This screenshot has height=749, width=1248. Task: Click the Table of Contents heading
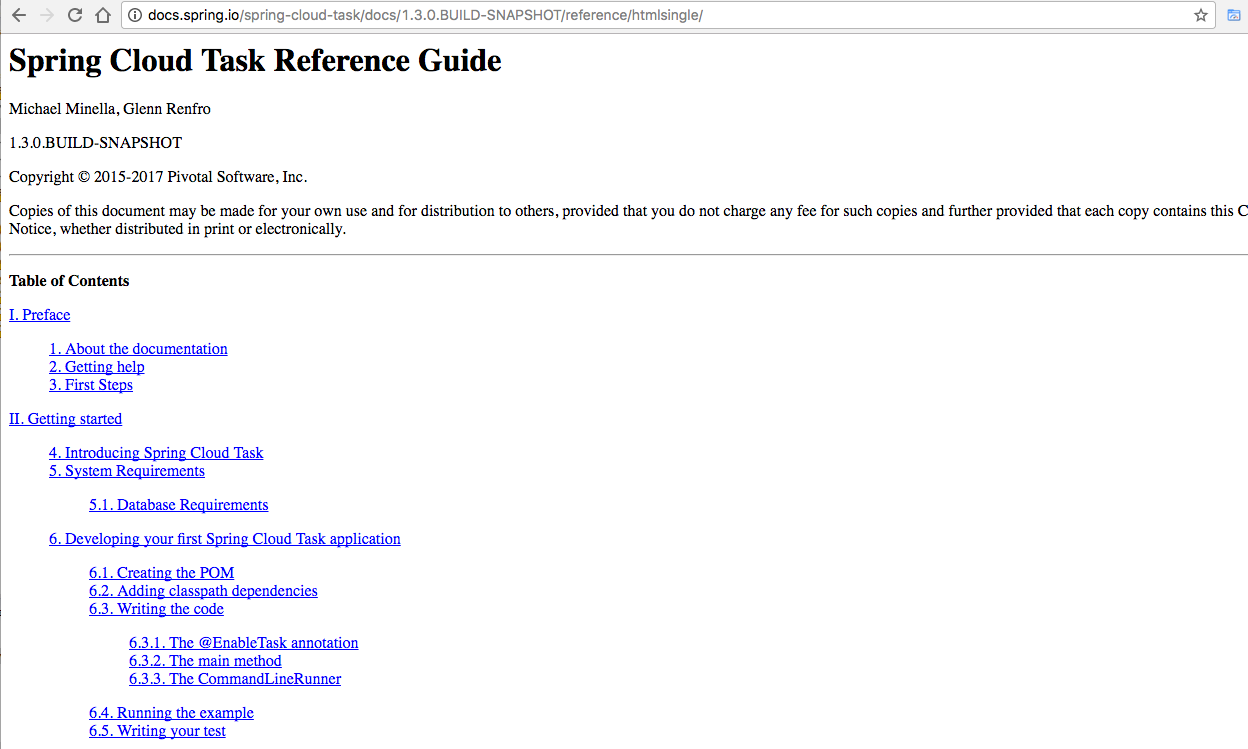(x=69, y=281)
